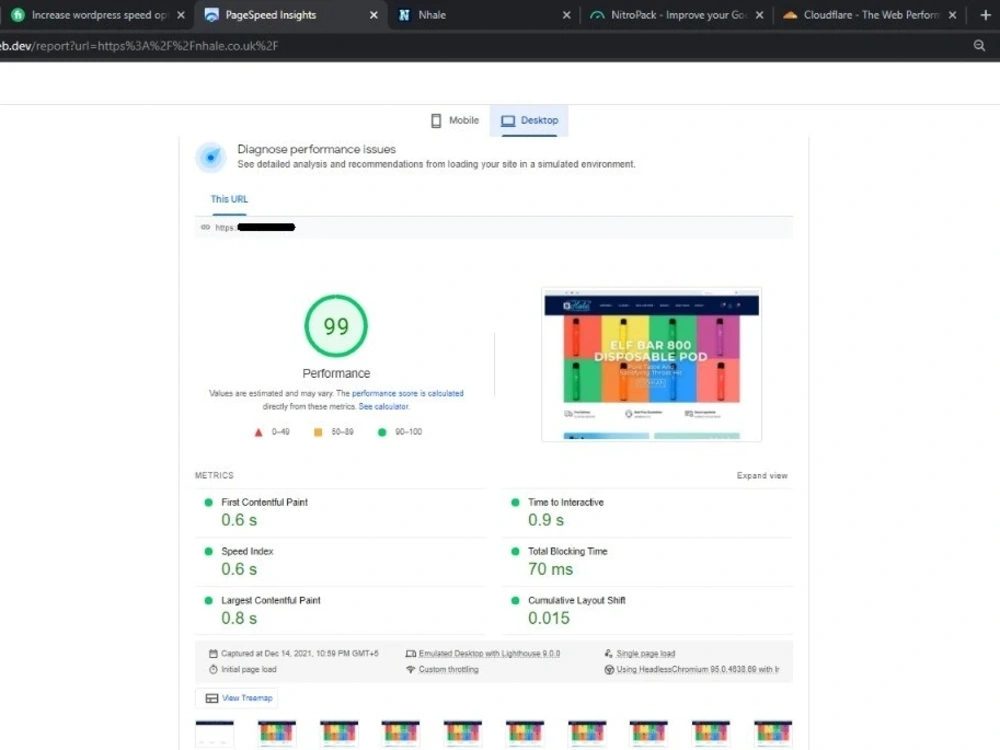The width and height of the screenshot is (1000, 750).
Task: Close the NitroPack tab
Action: tap(759, 15)
